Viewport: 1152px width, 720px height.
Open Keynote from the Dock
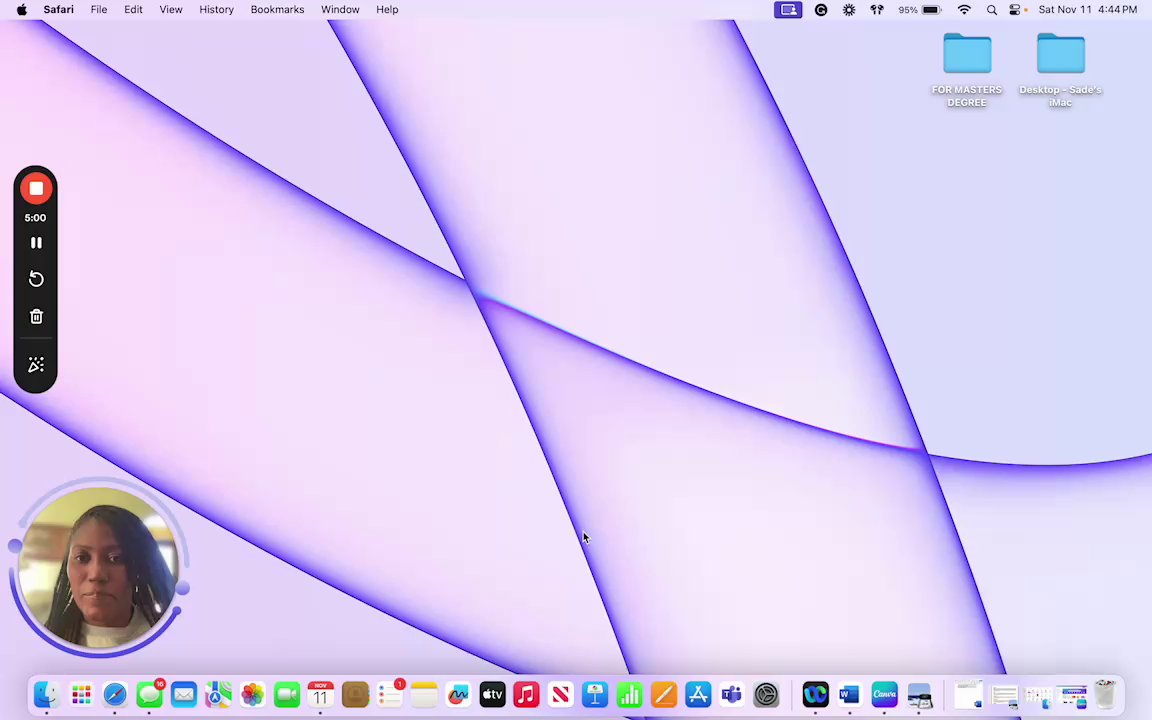point(595,694)
